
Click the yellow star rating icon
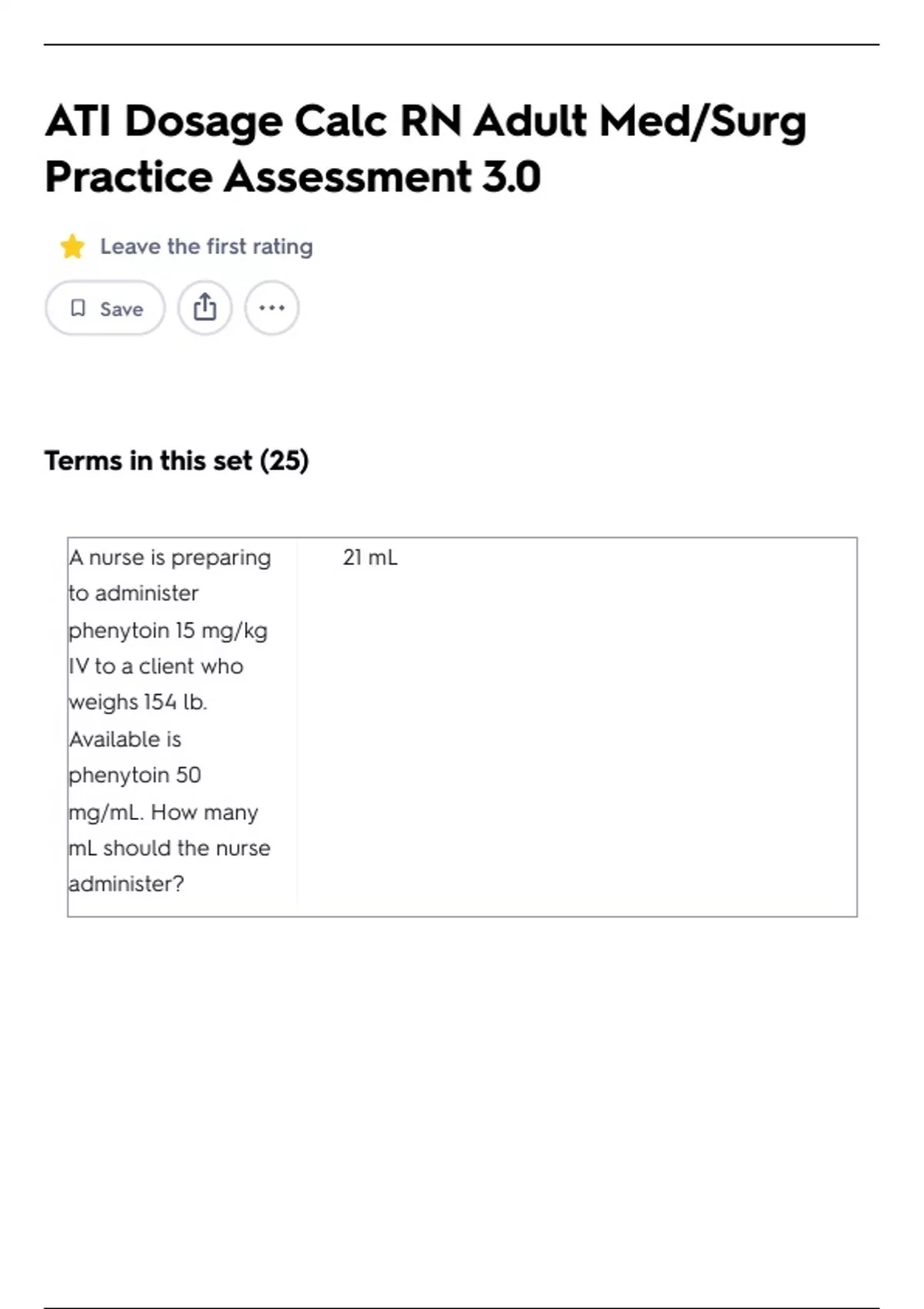pos(72,246)
